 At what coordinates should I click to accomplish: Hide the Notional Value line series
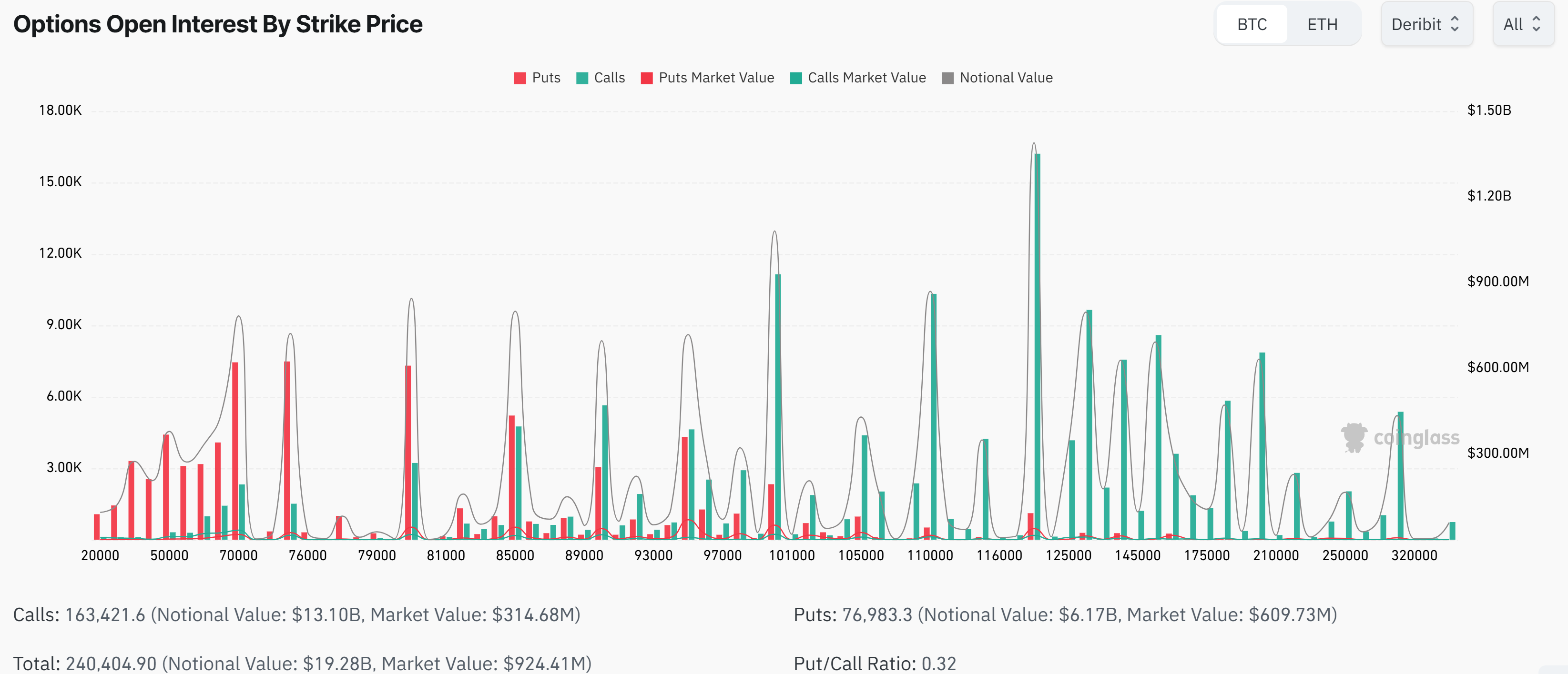coord(1006,78)
